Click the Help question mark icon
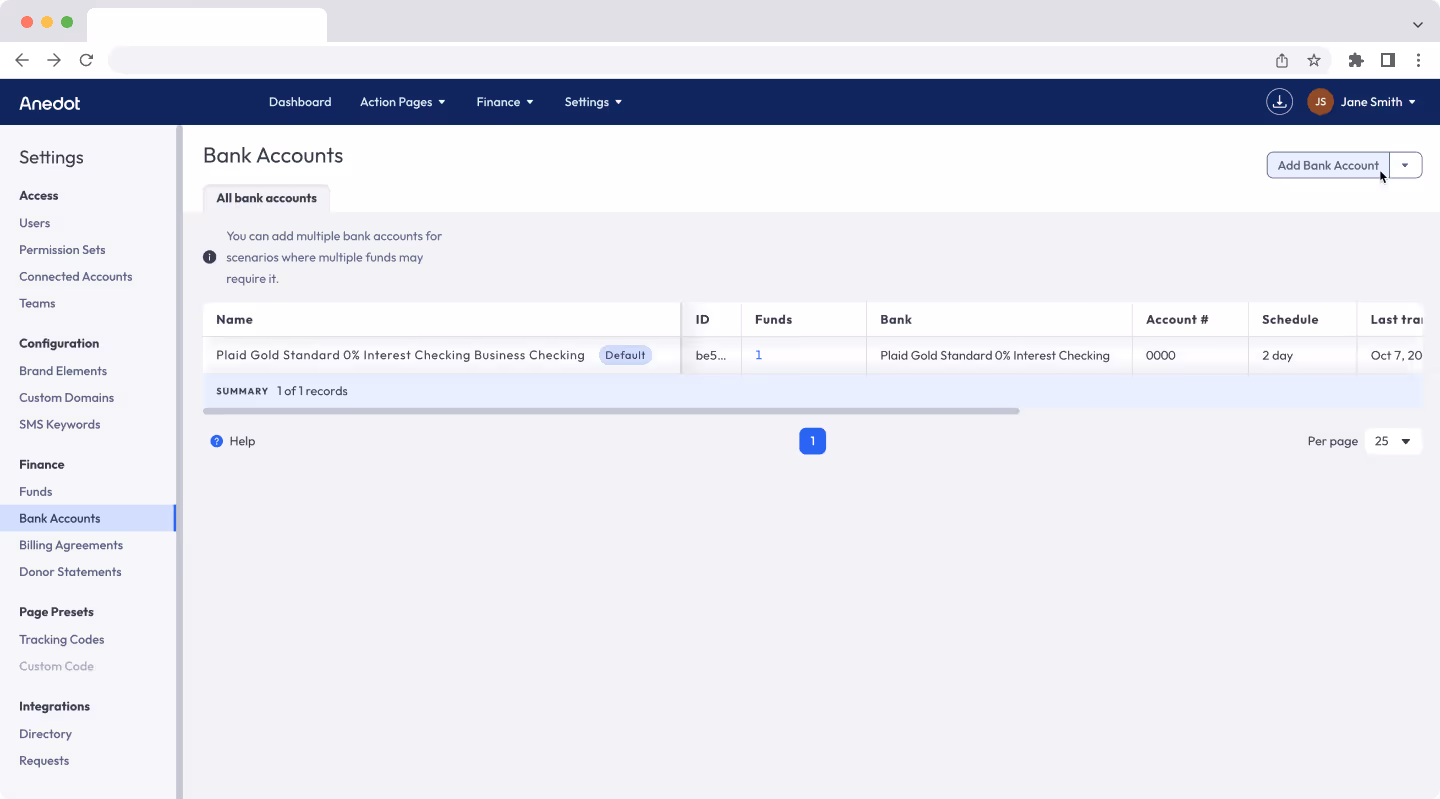Image resolution: width=1440 pixels, height=799 pixels. [218, 441]
